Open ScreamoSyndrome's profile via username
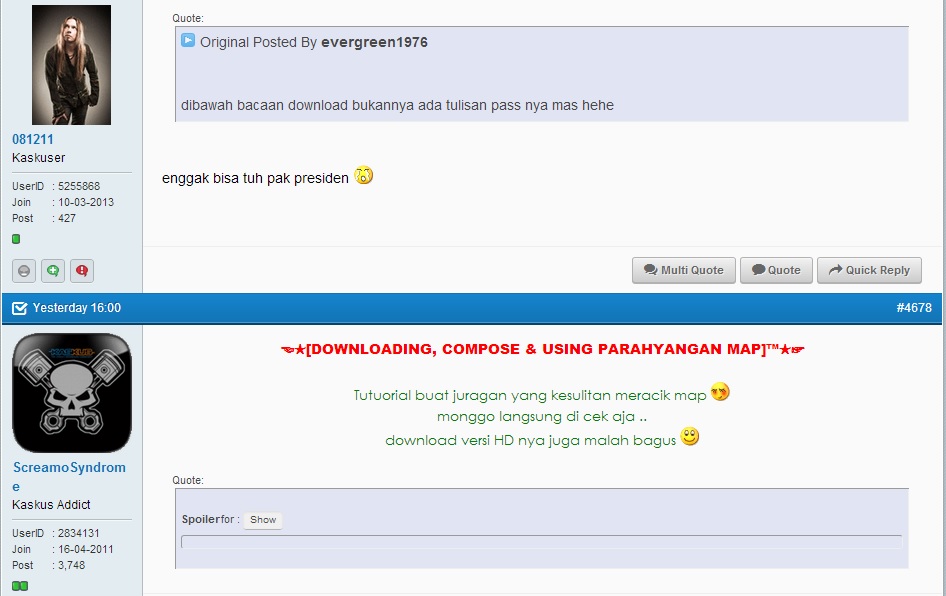The image size is (946, 596). click(69, 467)
